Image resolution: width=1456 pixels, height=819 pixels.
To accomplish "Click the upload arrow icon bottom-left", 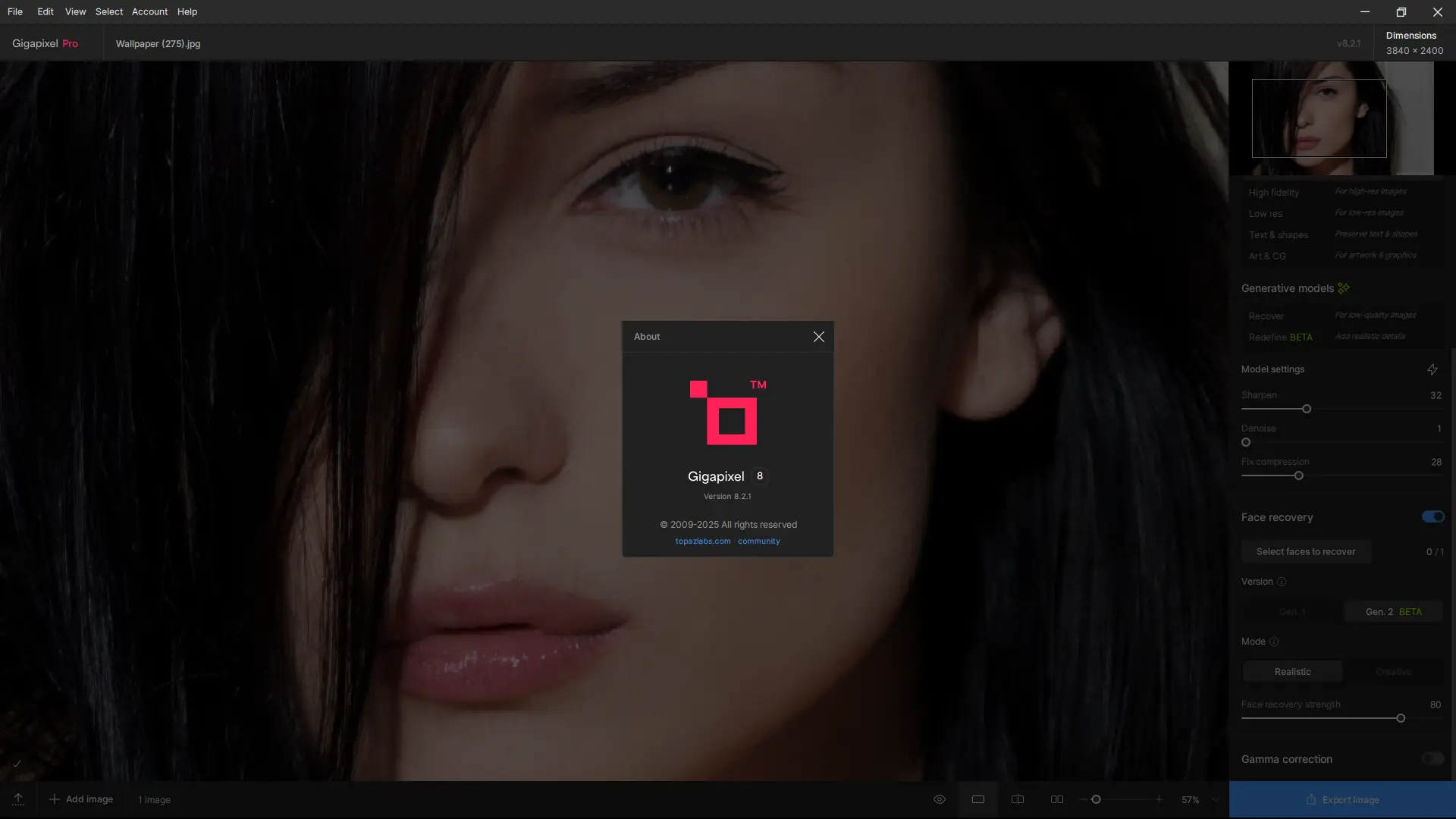I will point(18,799).
